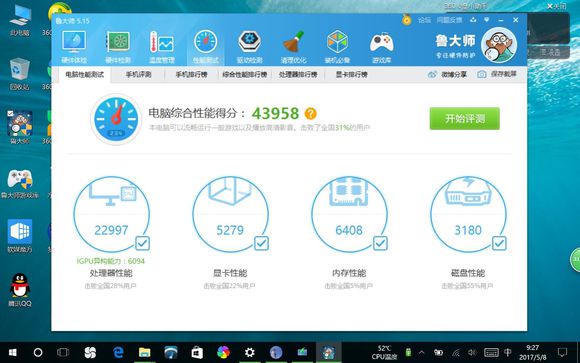Uncheck 内存性能 test checkbox
Screen dimensions: 580x363
(380, 243)
